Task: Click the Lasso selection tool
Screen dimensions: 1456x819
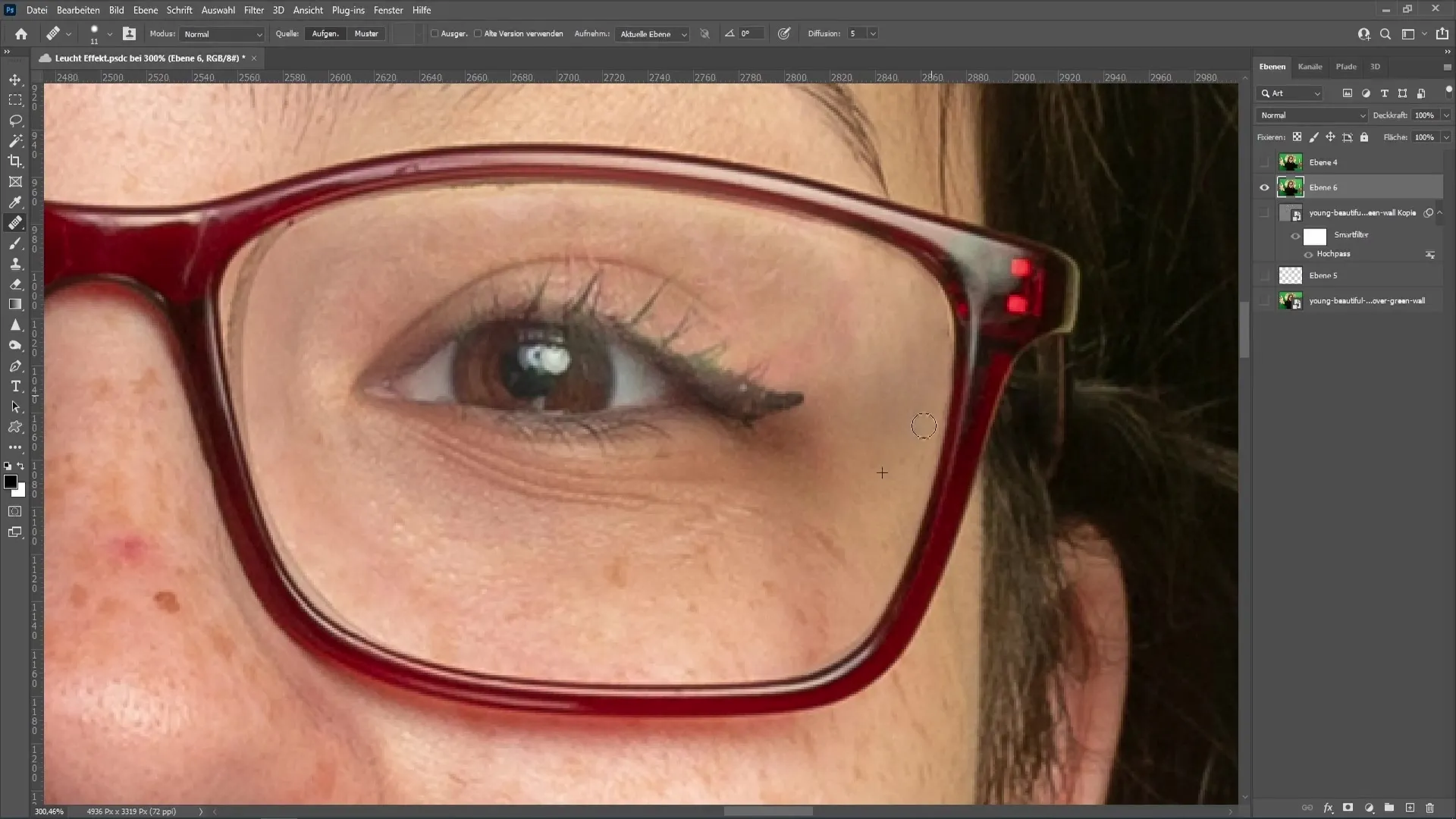Action: point(15,120)
